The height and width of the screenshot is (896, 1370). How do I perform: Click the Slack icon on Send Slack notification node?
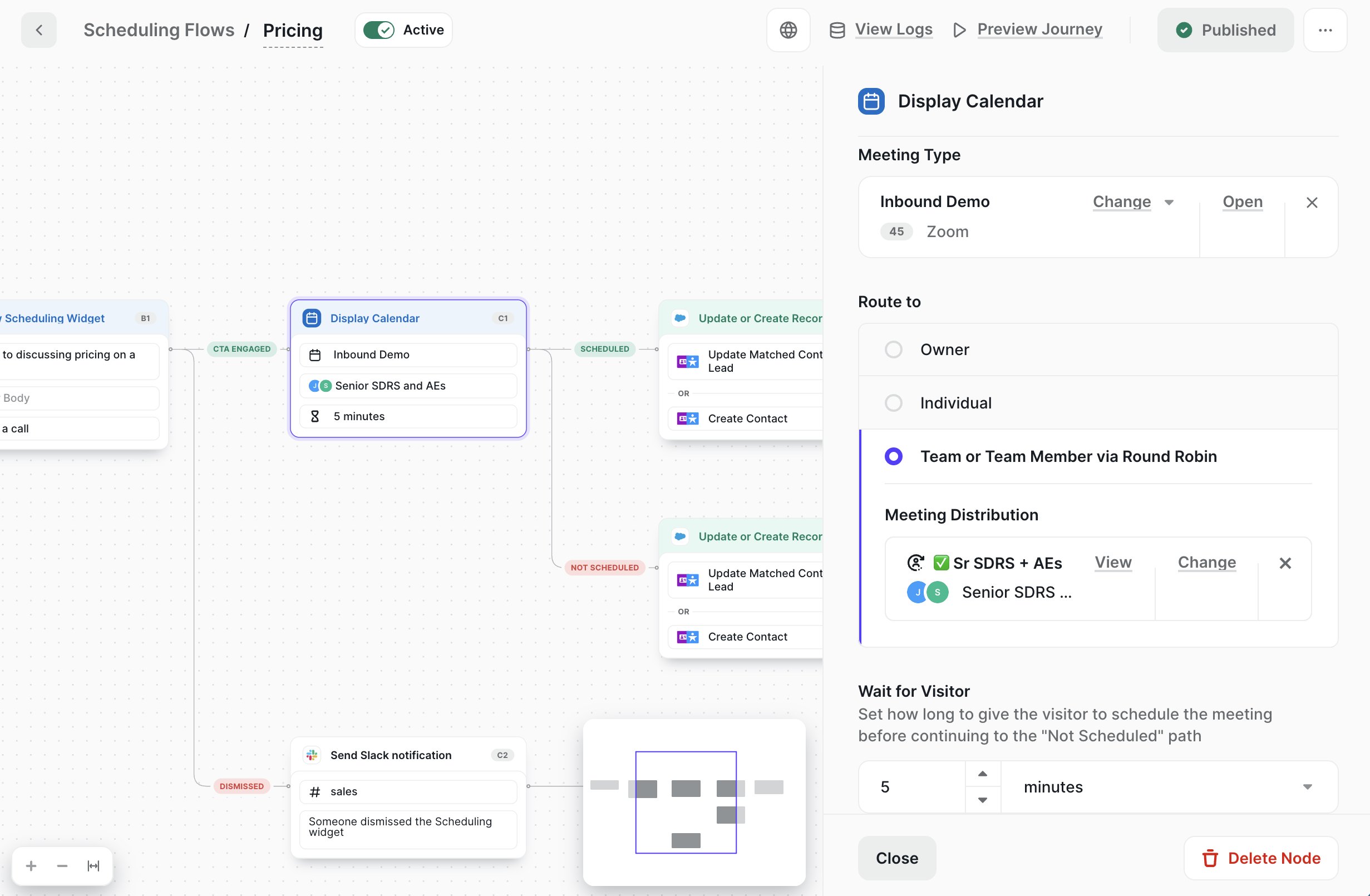coord(312,755)
